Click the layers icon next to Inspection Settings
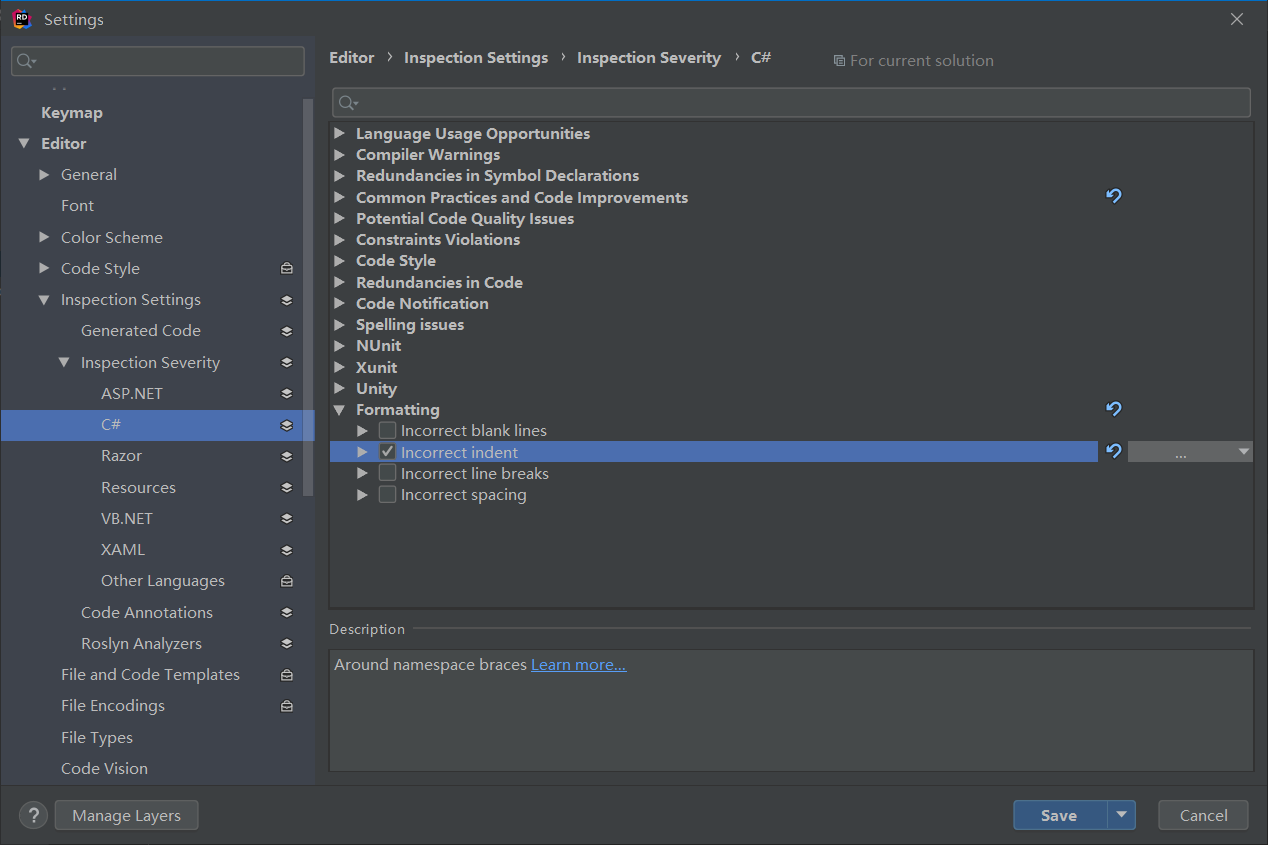This screenshot has width=1268, height=845. (287, 300)
